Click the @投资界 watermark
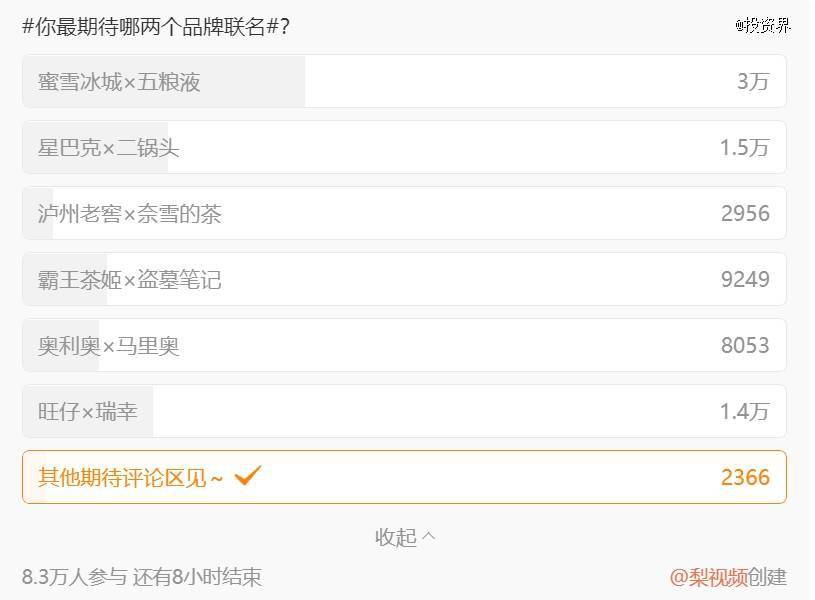 click(762, 26)
